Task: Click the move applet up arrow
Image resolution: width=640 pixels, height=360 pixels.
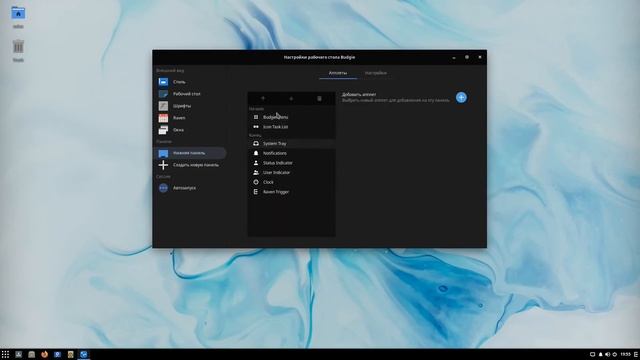Action: (x=263, y=98)
